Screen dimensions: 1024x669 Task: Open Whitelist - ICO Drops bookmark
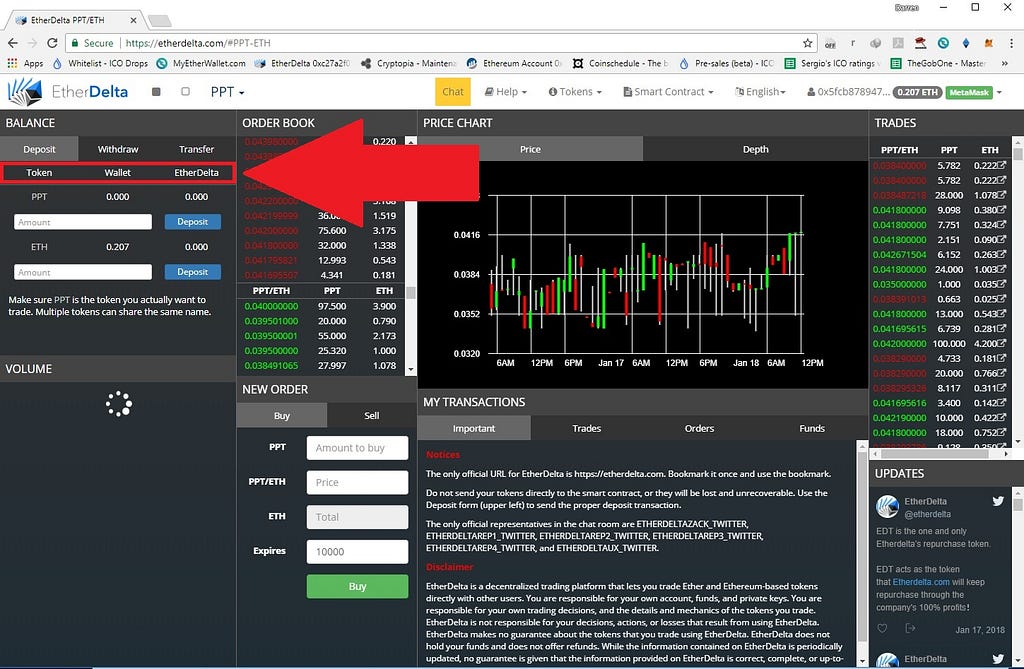click(100, 63)
